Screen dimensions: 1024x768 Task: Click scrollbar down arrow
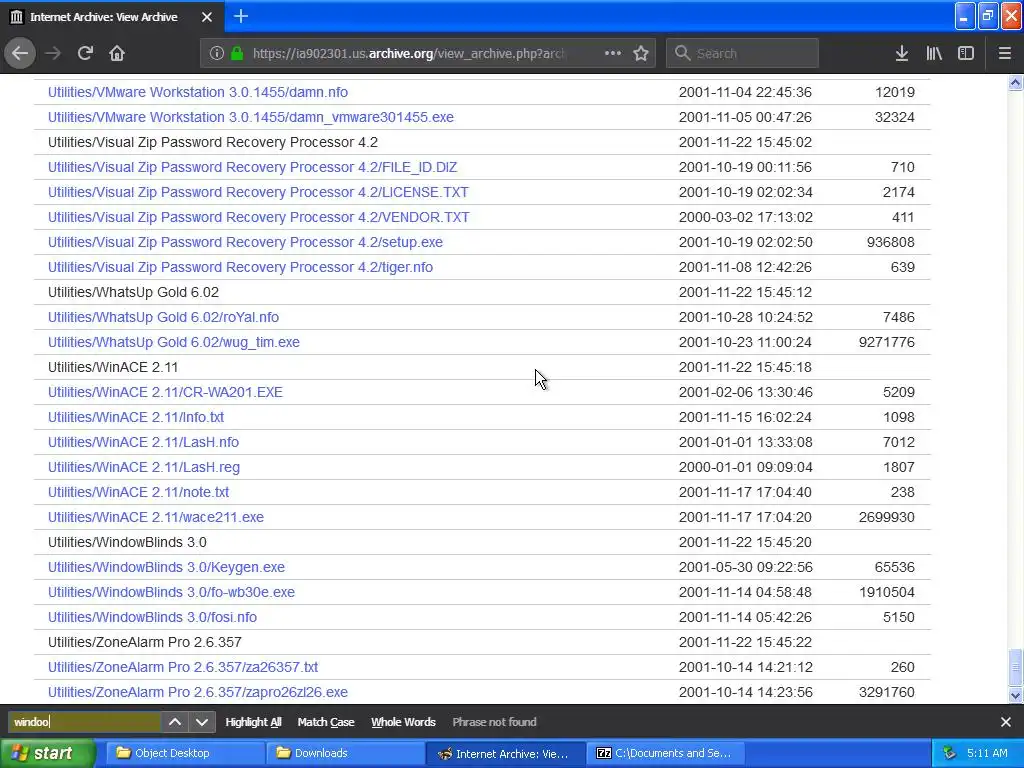pos(1015,696)
